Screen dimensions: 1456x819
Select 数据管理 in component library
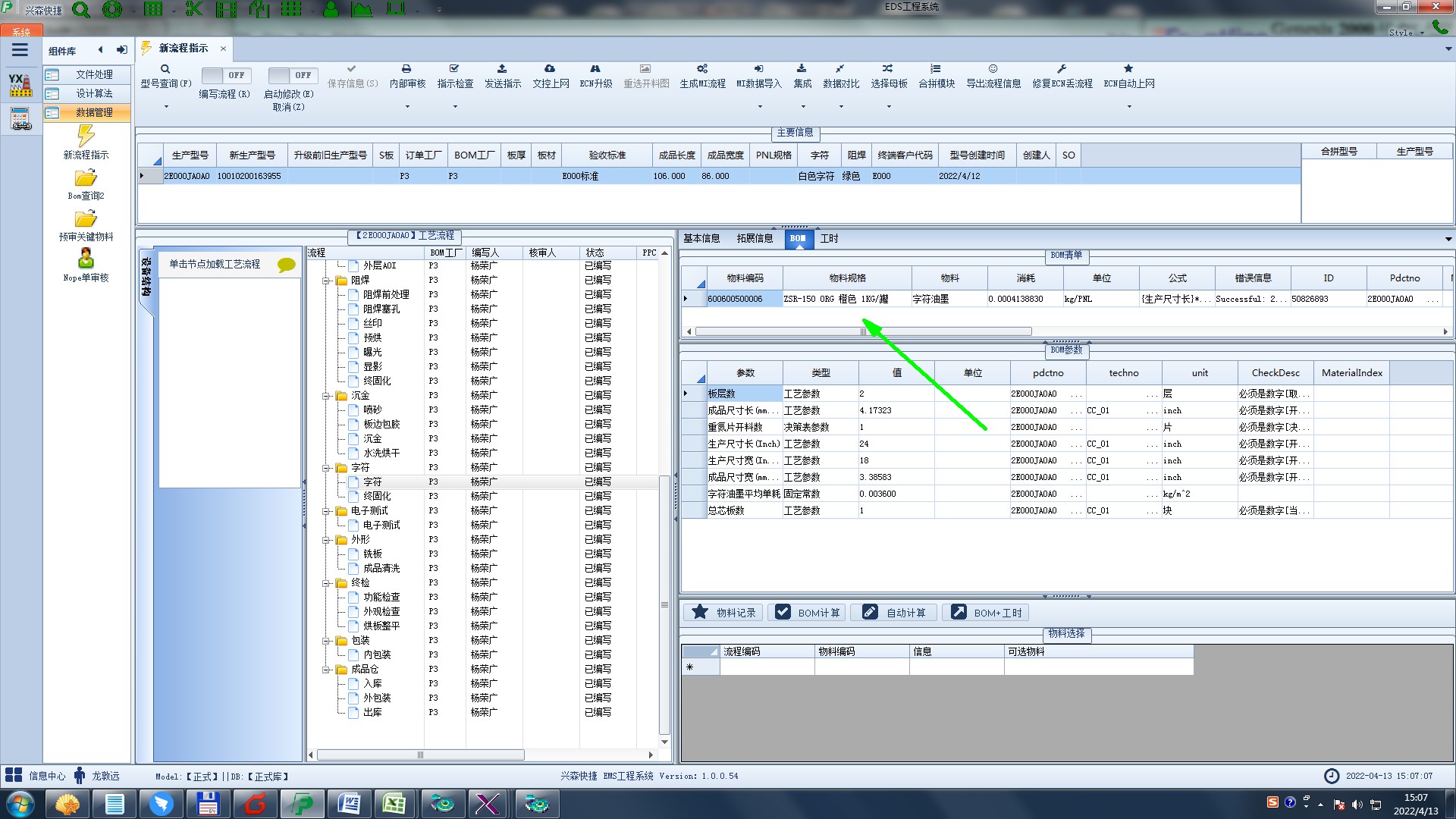[86, 112]
